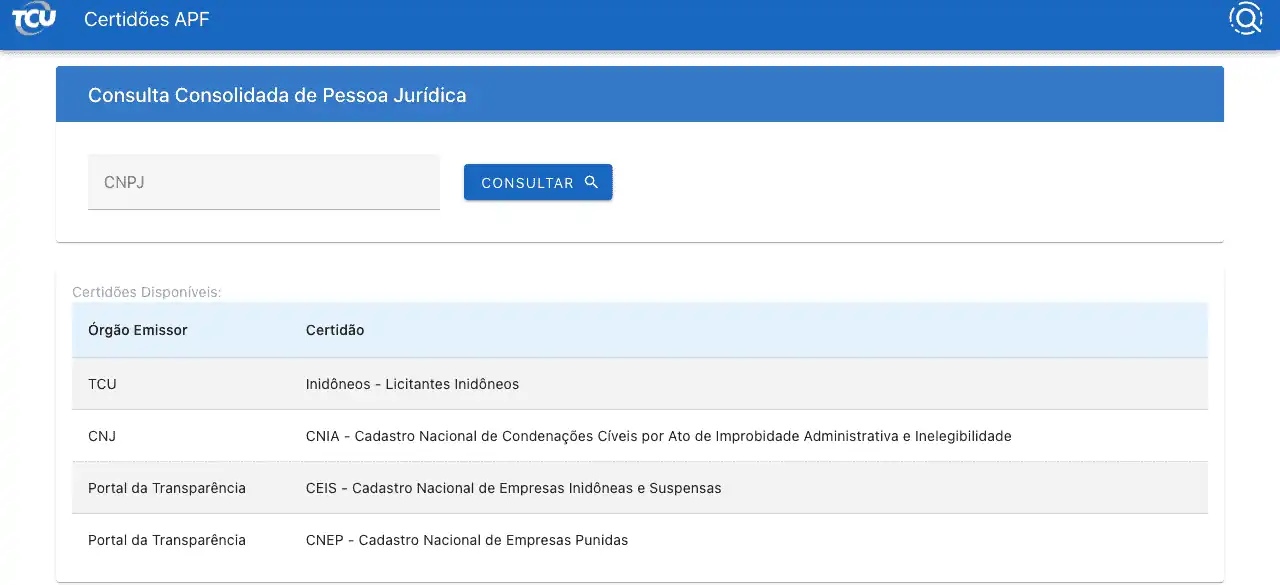Viewport: 1280px width, 585px height.
Task: Click the Certidões Disponíveis label
Action: click(147, 292)
